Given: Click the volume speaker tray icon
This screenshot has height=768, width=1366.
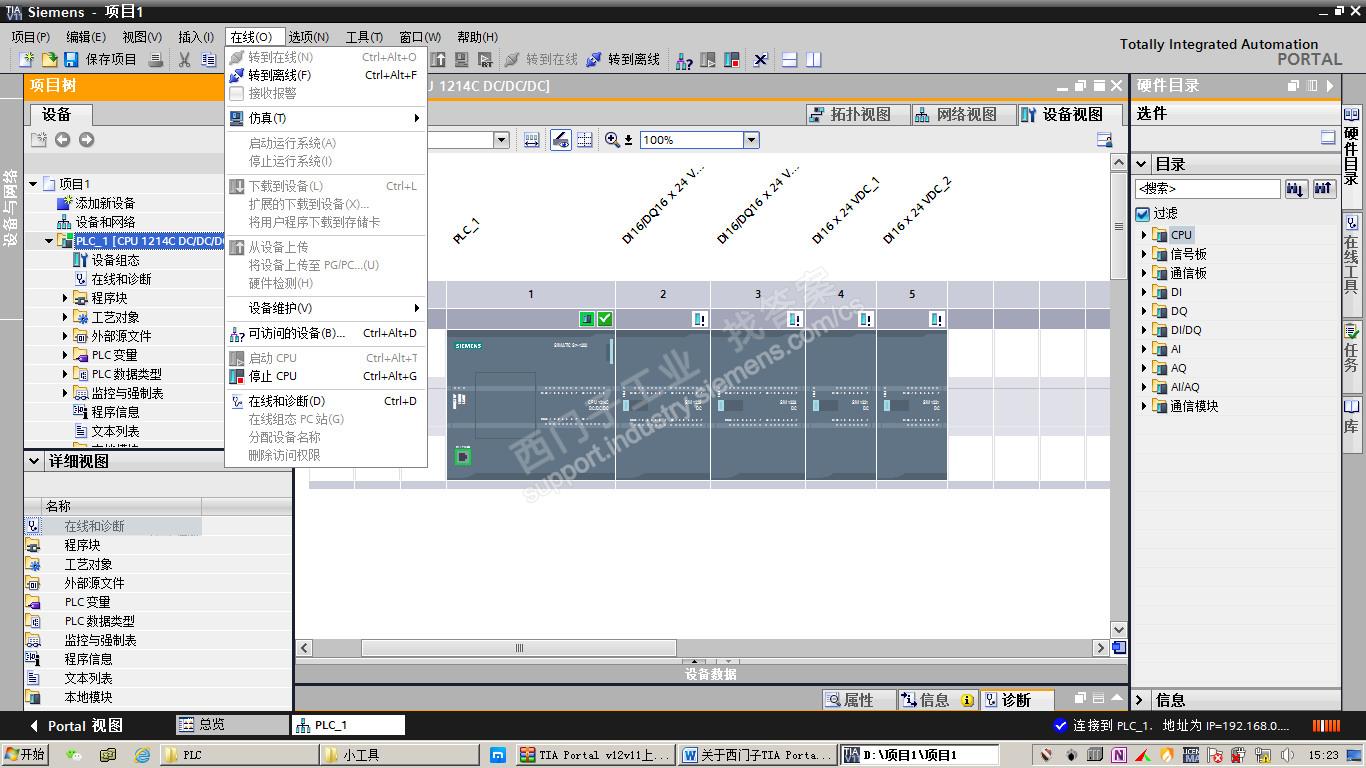Looking at the screenshot, I should click(x=1287, y=755).
